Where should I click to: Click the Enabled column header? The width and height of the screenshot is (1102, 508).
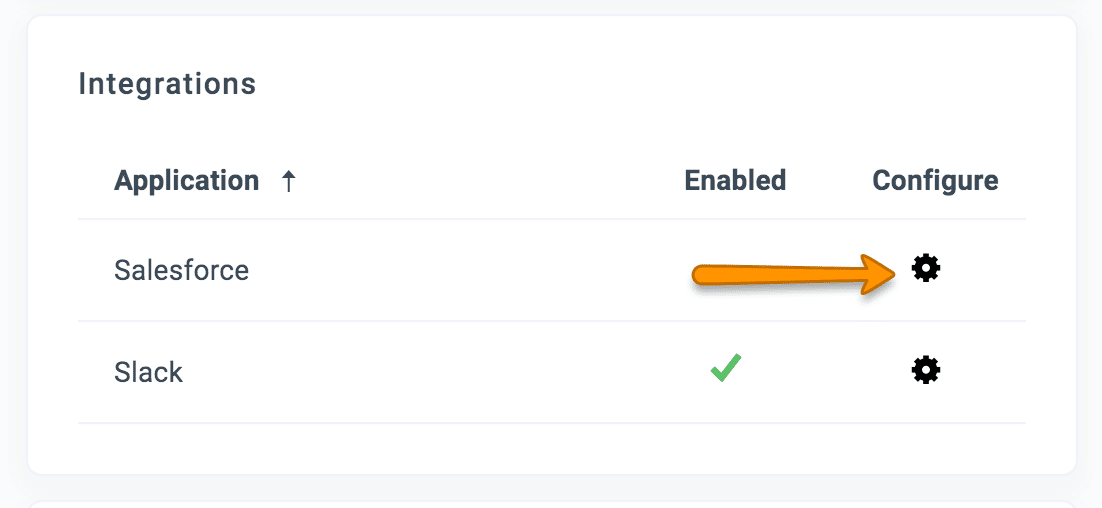tap(735, 181)
